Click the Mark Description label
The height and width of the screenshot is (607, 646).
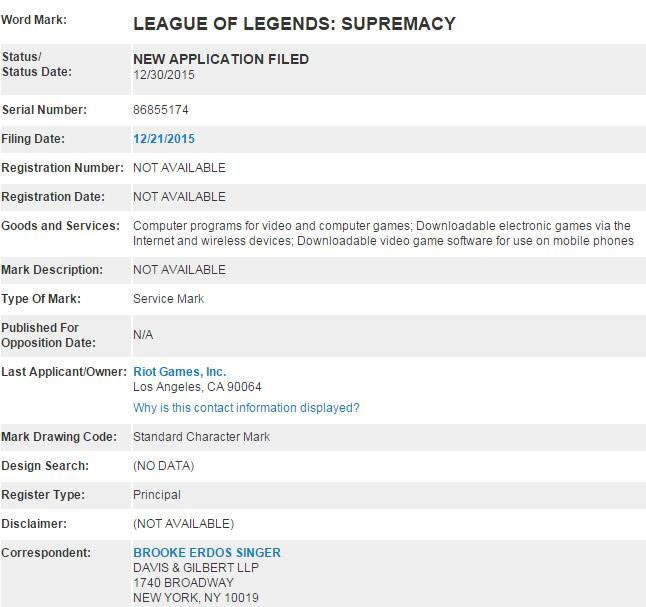52,270
